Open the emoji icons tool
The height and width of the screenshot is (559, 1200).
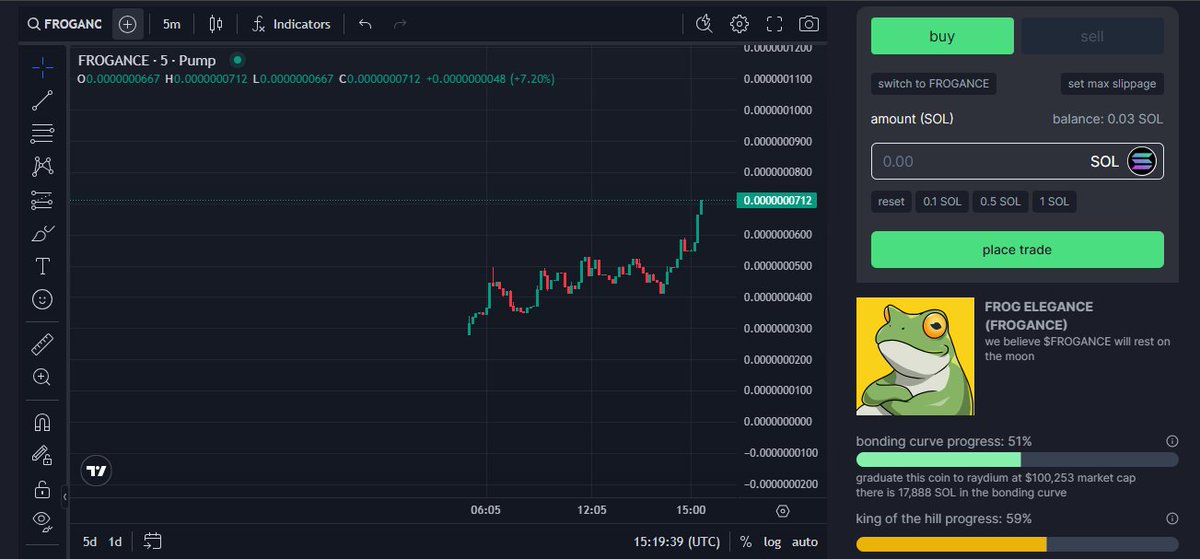pyautogui.click(x=42, y=299)
